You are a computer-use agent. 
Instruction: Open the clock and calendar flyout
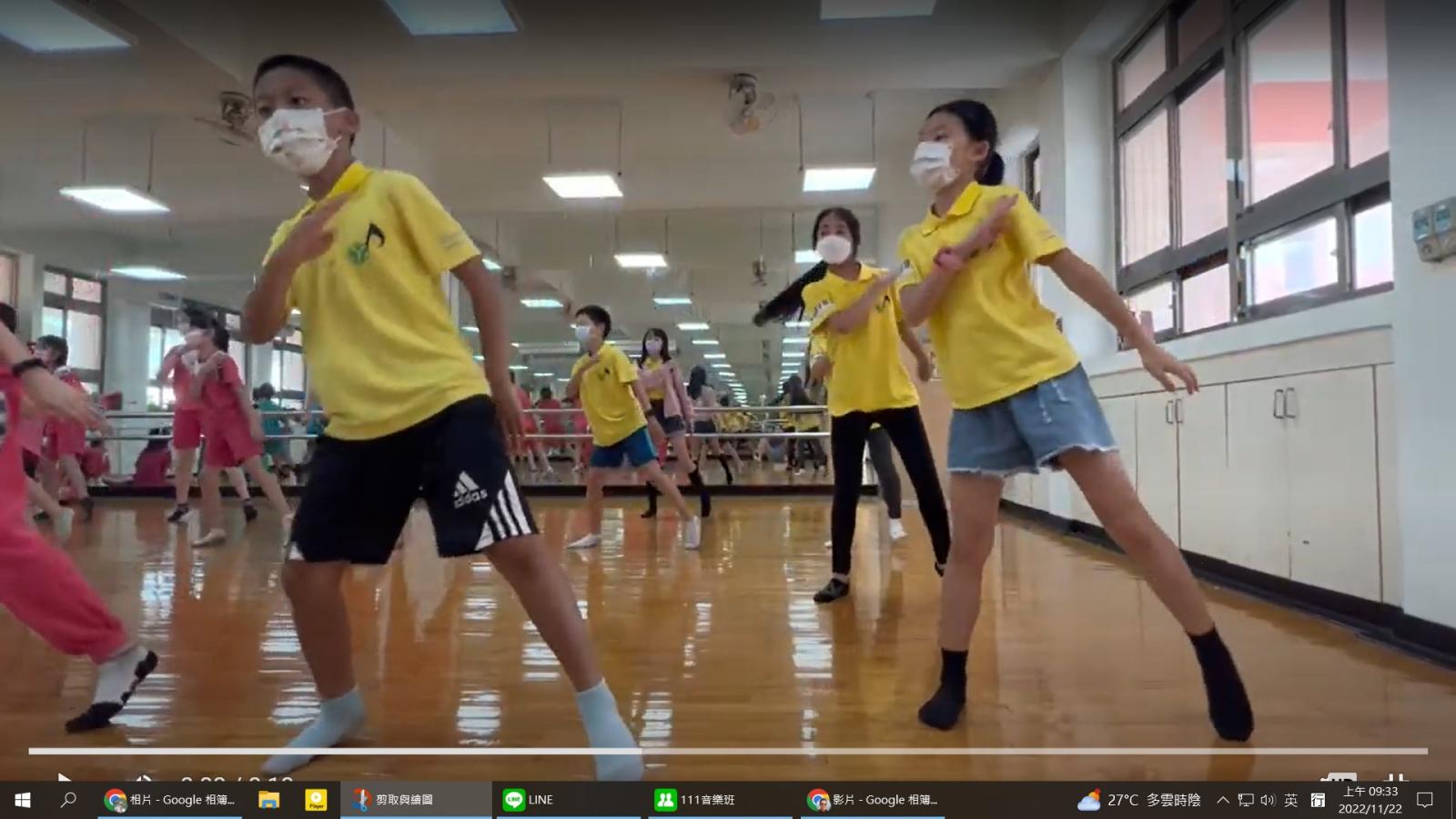pos(1370,800)
